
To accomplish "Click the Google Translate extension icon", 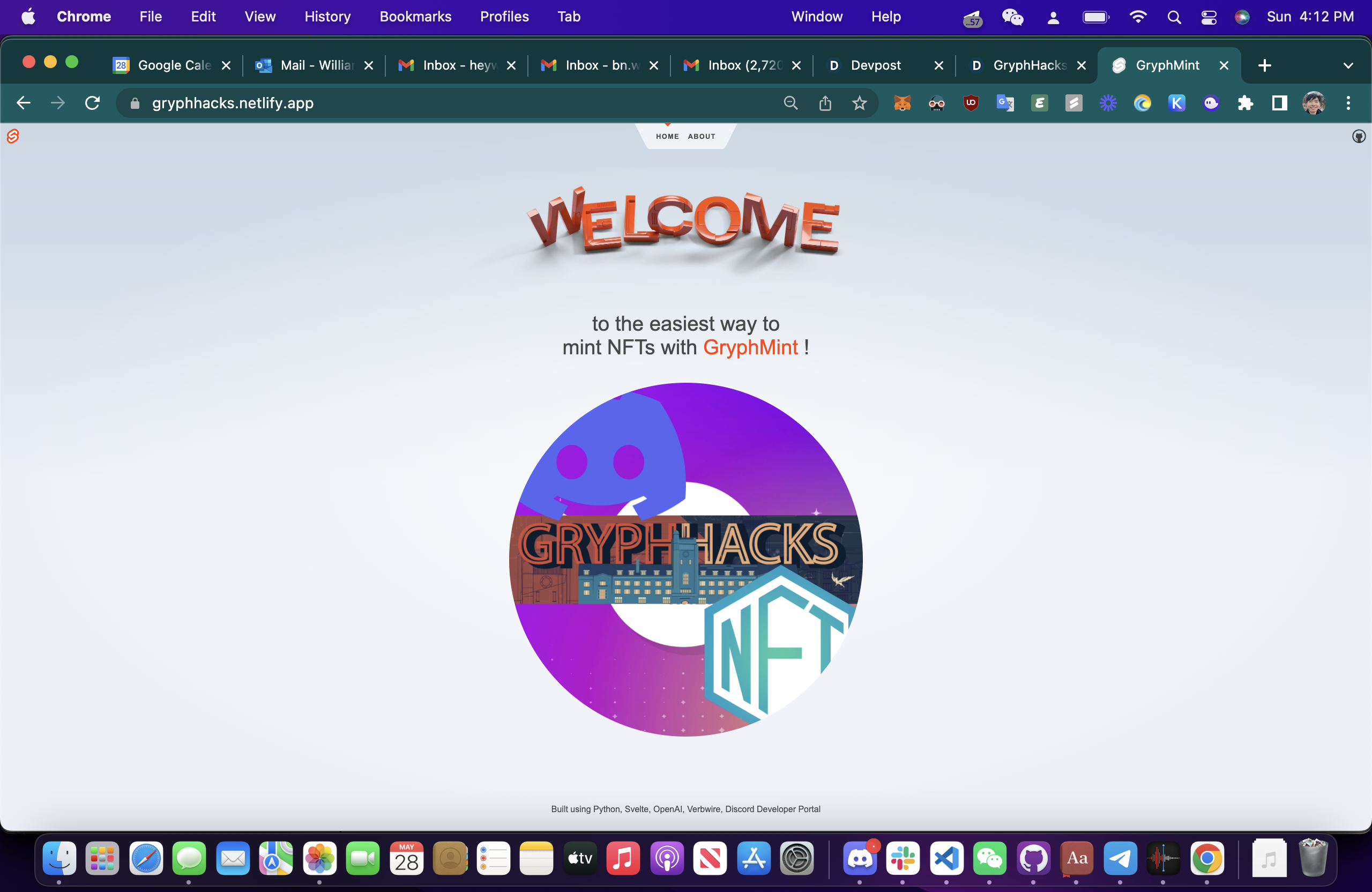I will pyautogui.click(x=1005, y=103).
